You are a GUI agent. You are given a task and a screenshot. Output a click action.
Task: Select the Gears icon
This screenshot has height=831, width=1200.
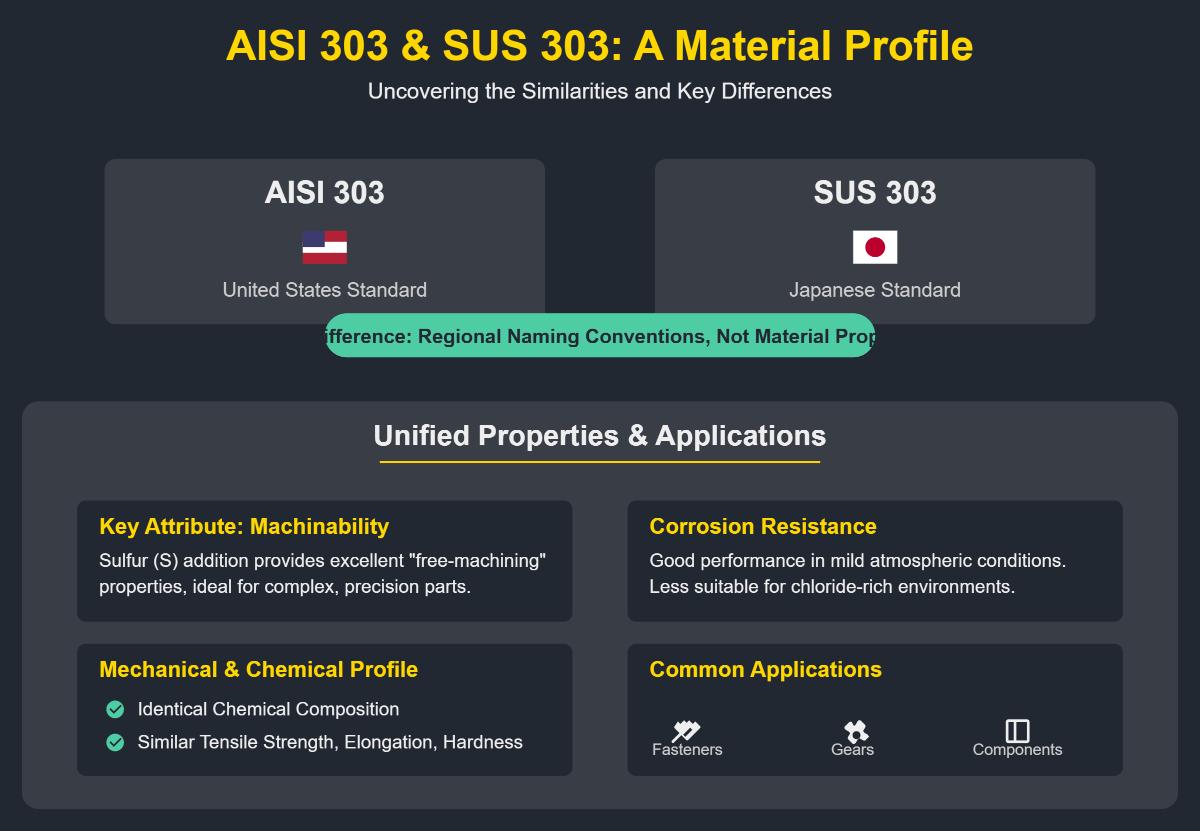(x=854, y=727)
